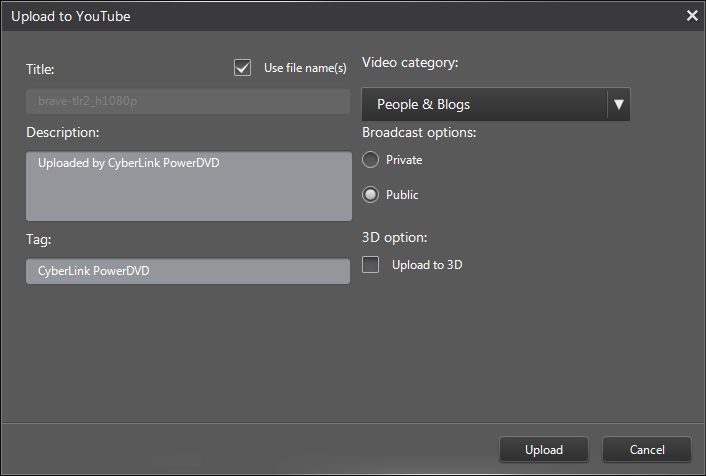Open the People & Blogs combo box

tap(484, 104)
